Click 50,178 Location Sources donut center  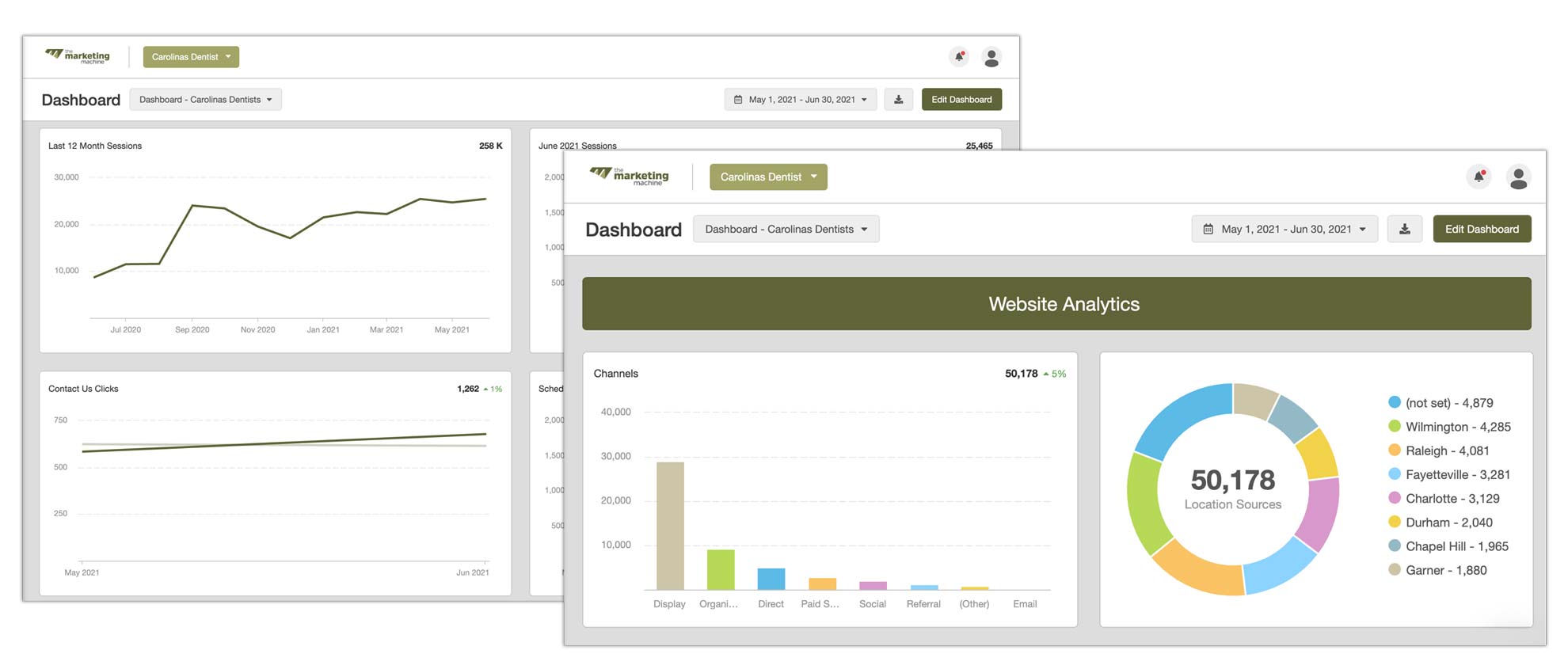click(1232, 488)
